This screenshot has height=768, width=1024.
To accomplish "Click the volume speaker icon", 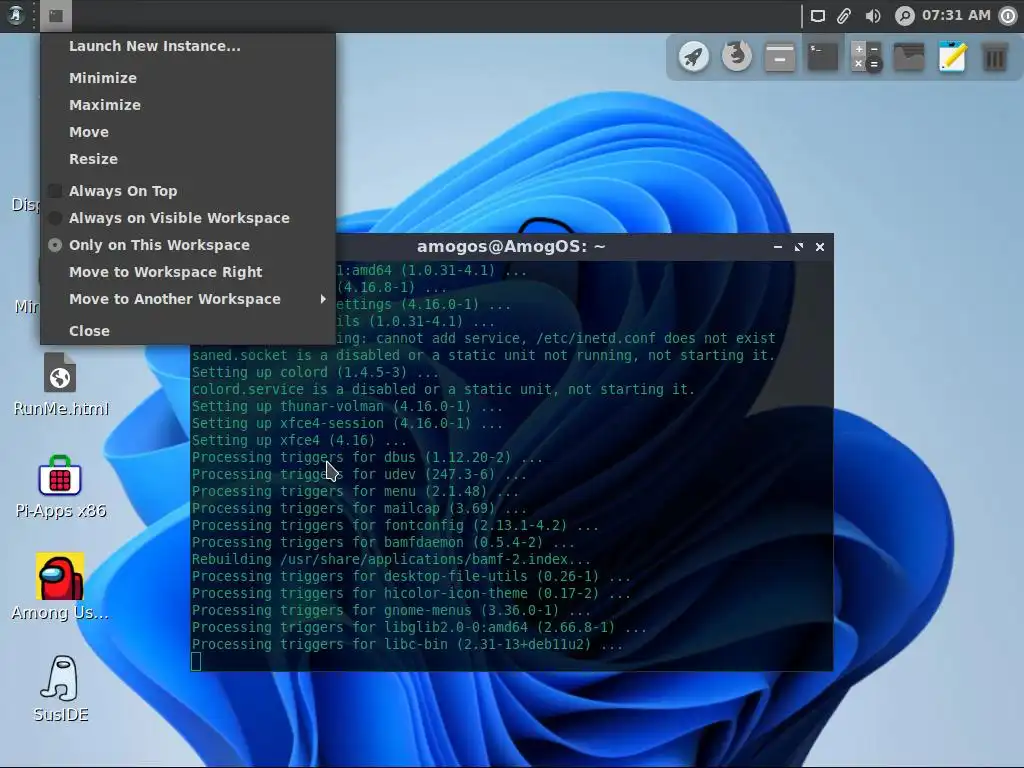I will tap(872, 16).
